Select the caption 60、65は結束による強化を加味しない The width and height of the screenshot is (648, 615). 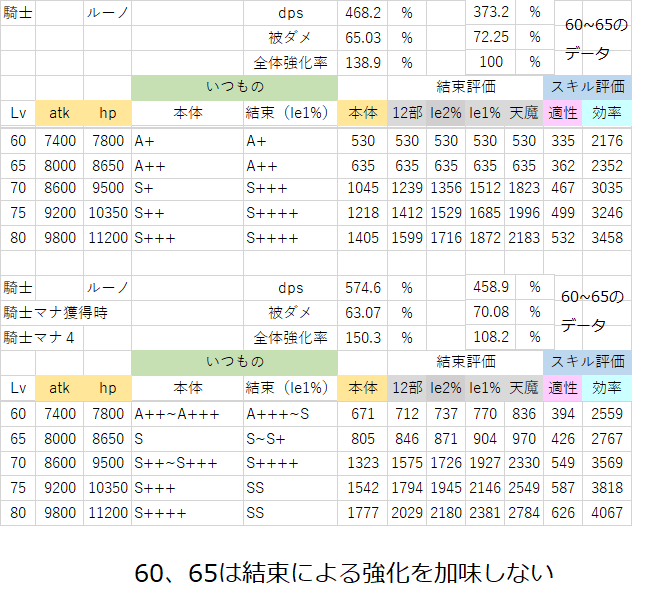[344, 573]
